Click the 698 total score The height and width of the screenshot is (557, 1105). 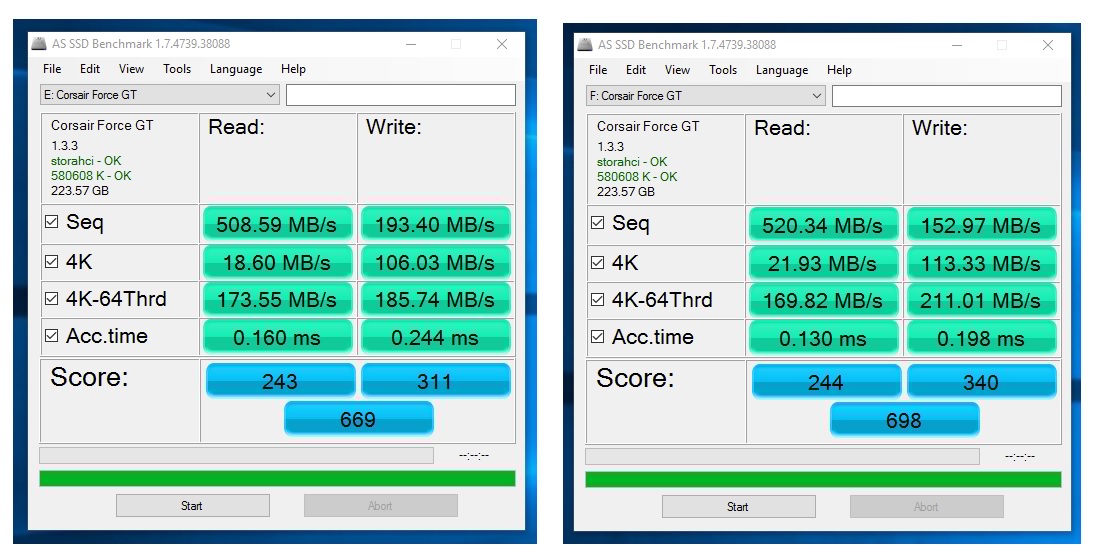click(905, 420)
